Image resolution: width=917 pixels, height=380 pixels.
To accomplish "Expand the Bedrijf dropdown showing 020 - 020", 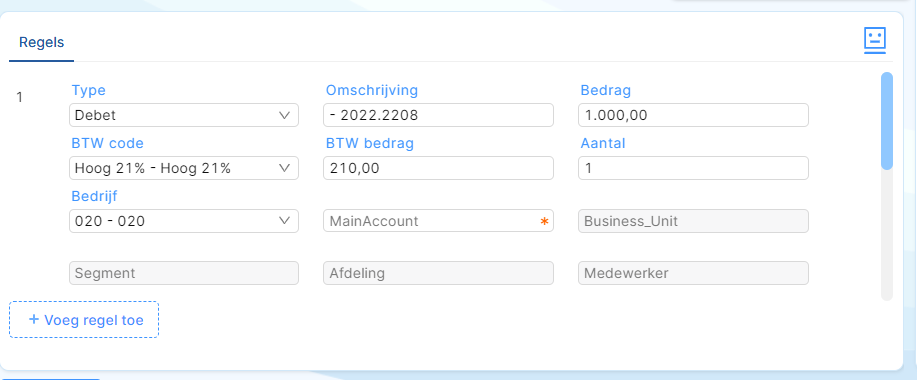I will tap(184, 221).
